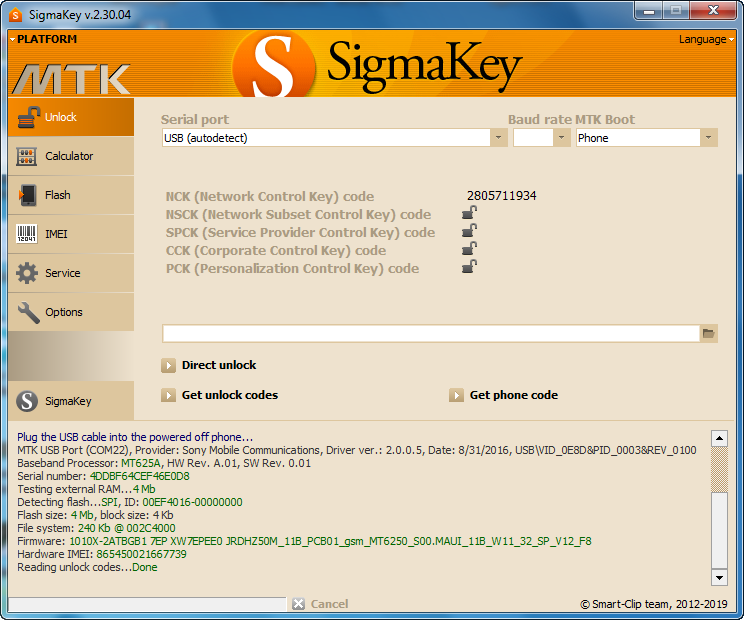Minimize the SigmaKey window
Viewport: 744px width, 620px height.
(x=649, y=10)
